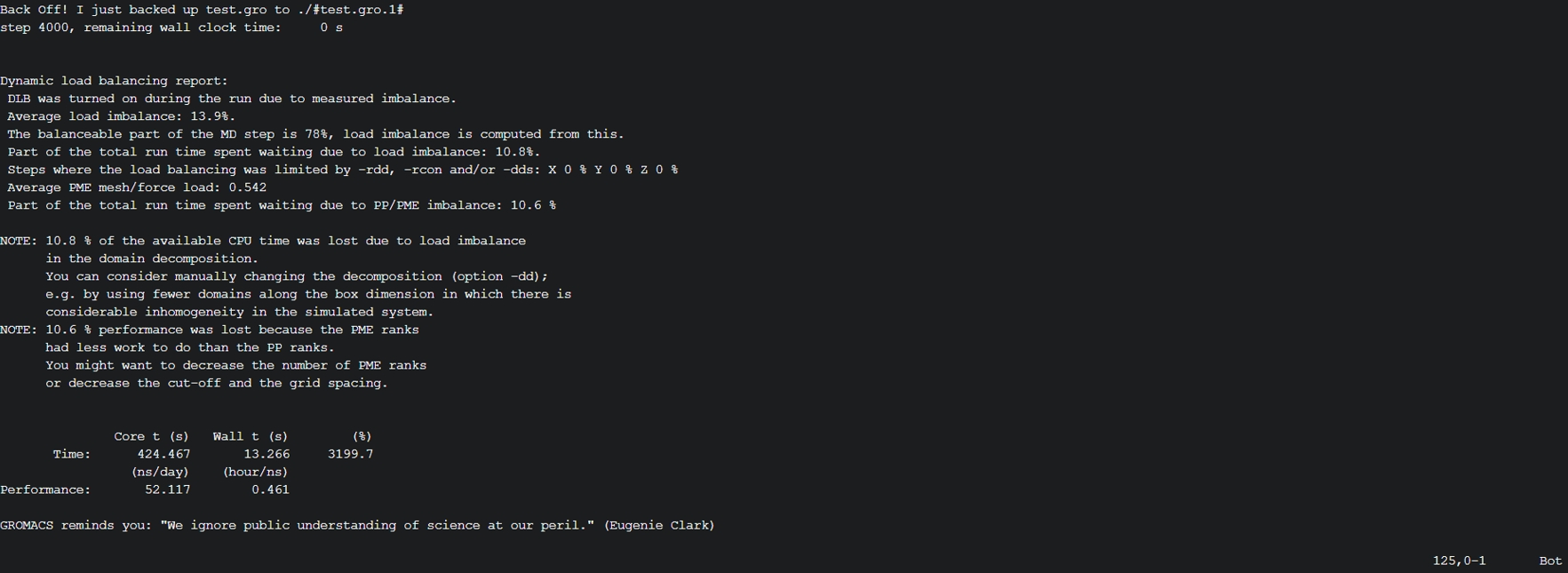Click the PP/PME imbalance value 10.6 %

(x=533, y=205)
